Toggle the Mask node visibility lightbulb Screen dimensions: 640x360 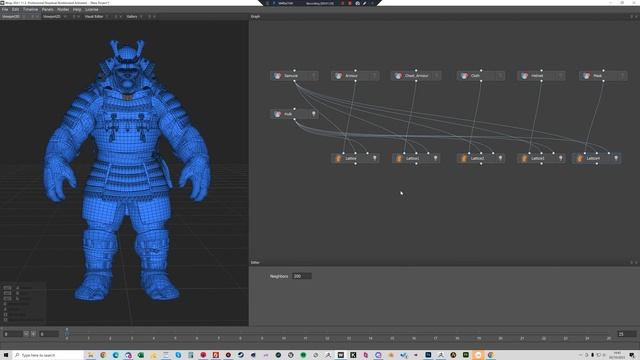point(622,76)
